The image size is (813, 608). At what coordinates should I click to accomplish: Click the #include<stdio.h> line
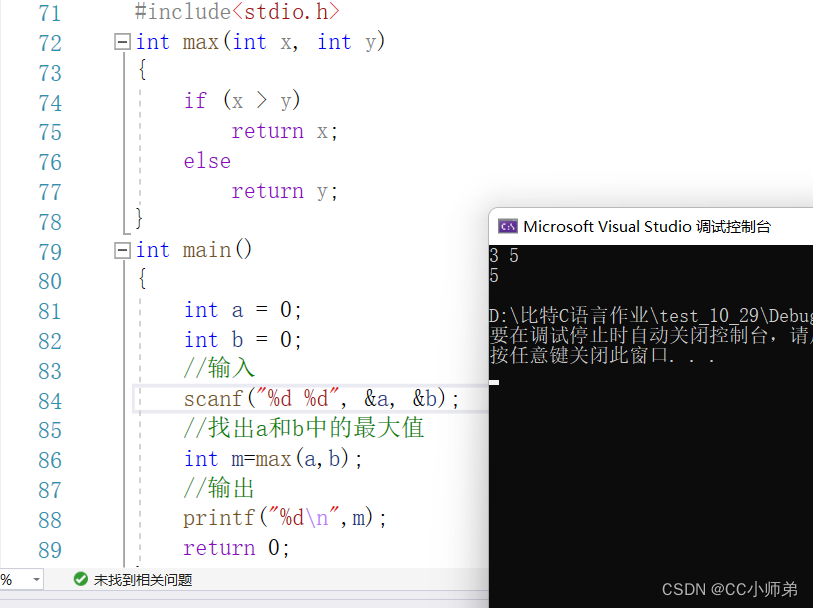tap(237, 12)
